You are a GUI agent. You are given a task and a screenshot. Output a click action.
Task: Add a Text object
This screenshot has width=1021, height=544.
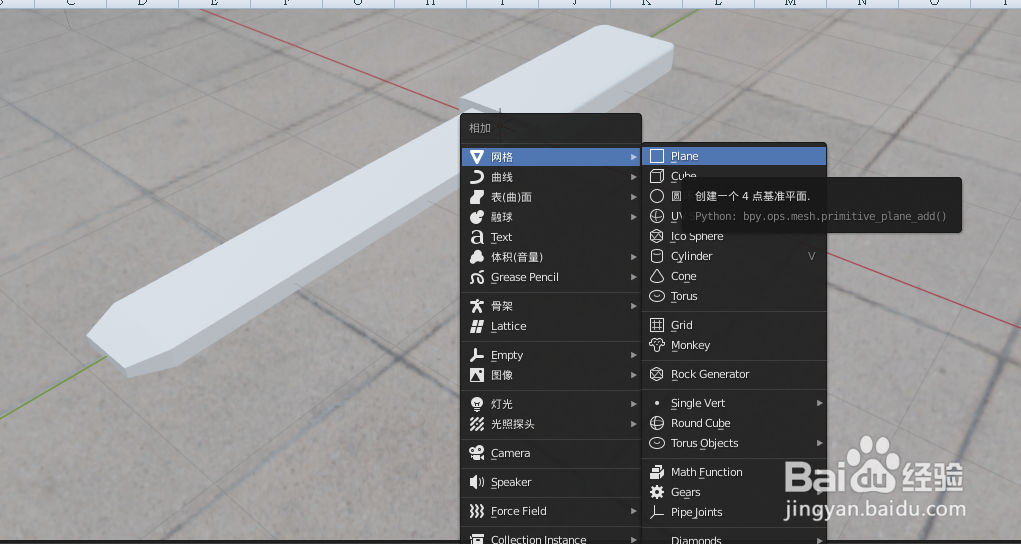click(x=551, y=237)
